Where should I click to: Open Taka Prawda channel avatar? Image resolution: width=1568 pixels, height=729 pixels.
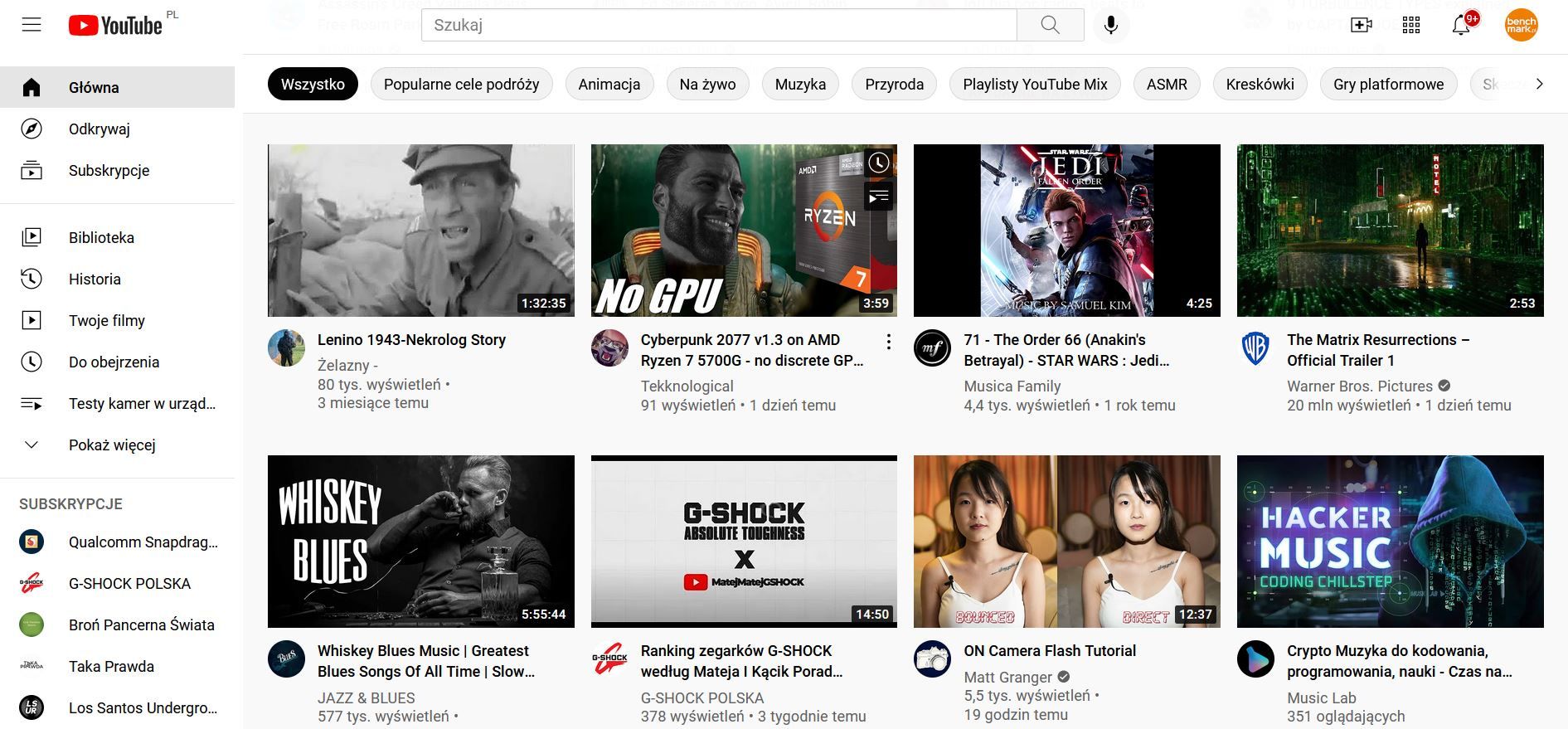click(x=32, y=666)
